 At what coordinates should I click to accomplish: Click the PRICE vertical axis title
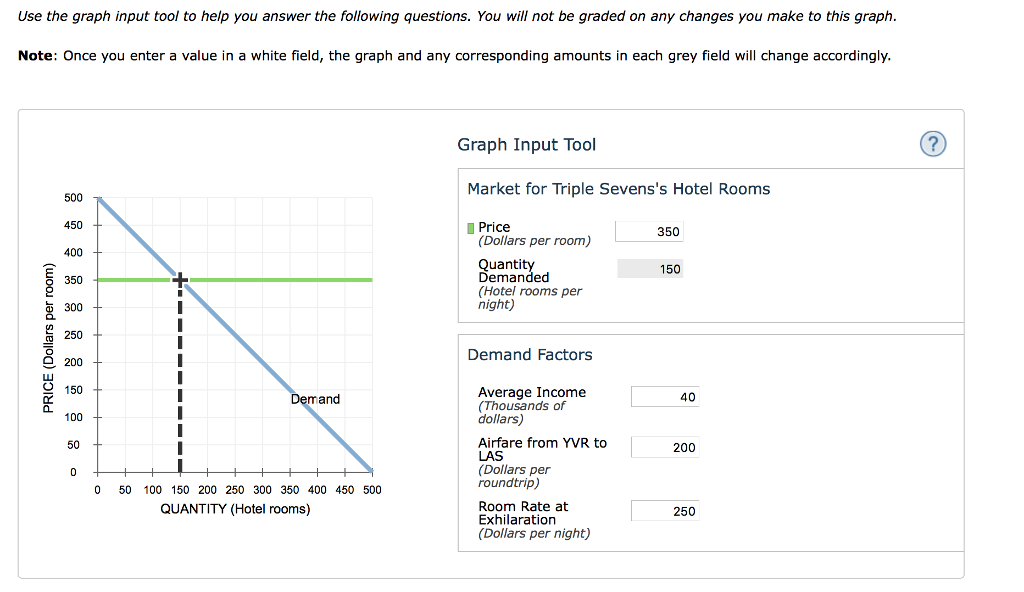tap(47, 335)
